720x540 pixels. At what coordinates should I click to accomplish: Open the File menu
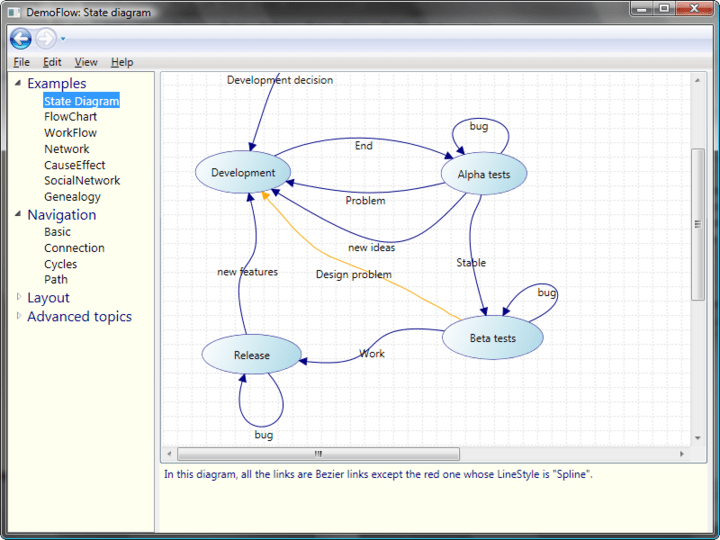21,62
